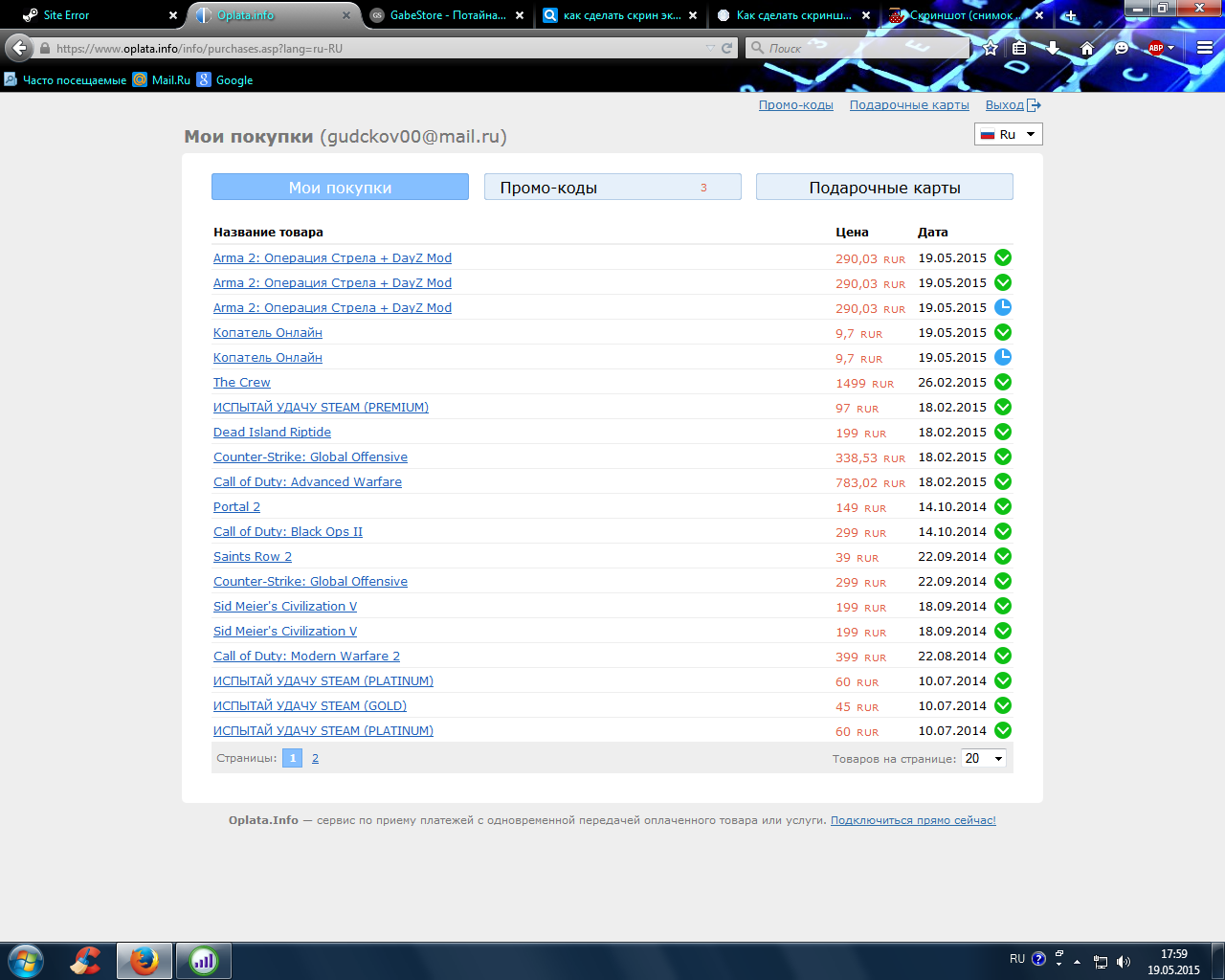Open the green chart app in taskbar

pyautogui.click(x=204, y=961)
